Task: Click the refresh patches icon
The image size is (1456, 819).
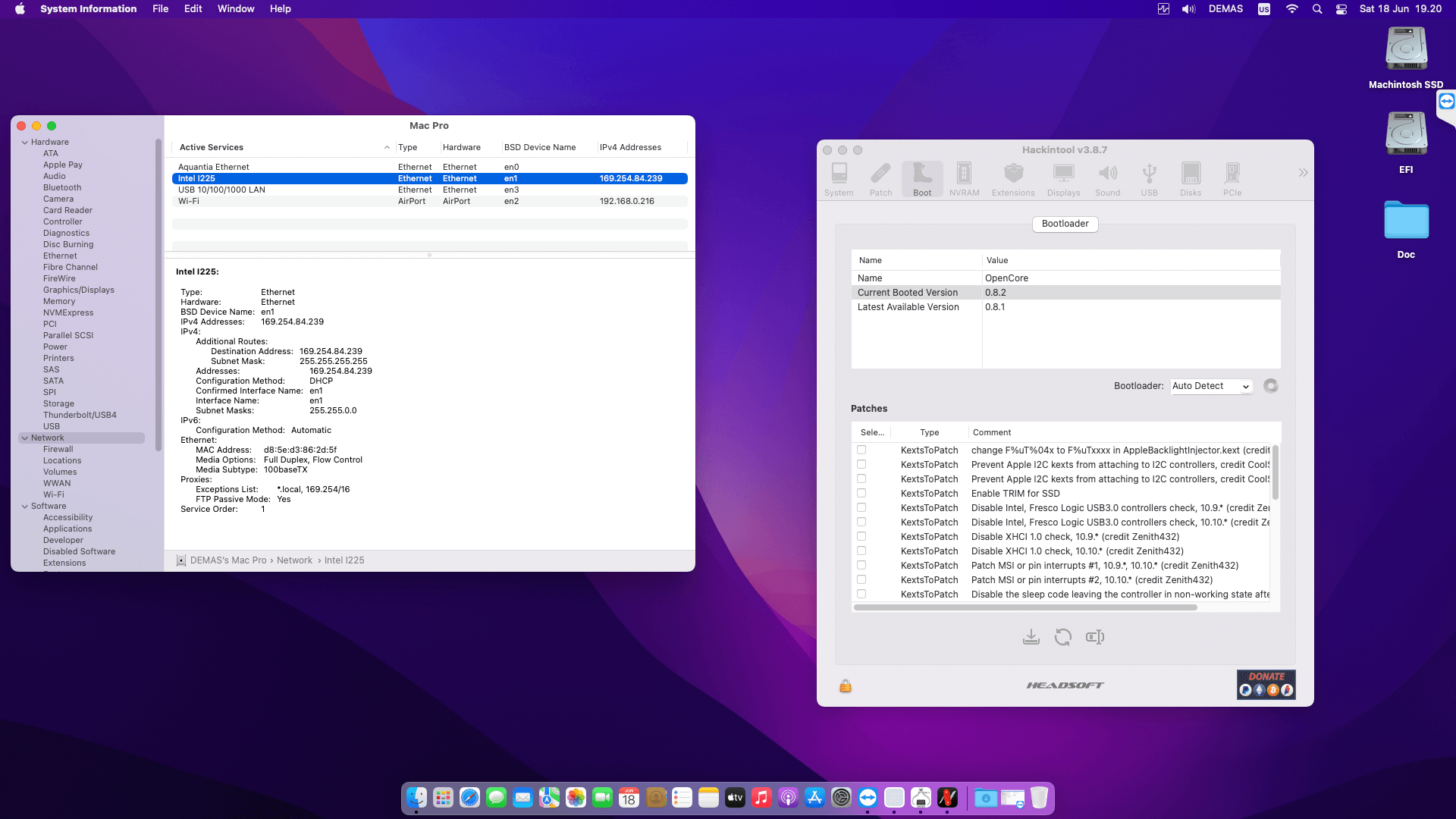Action: [x=1062, y=637]
